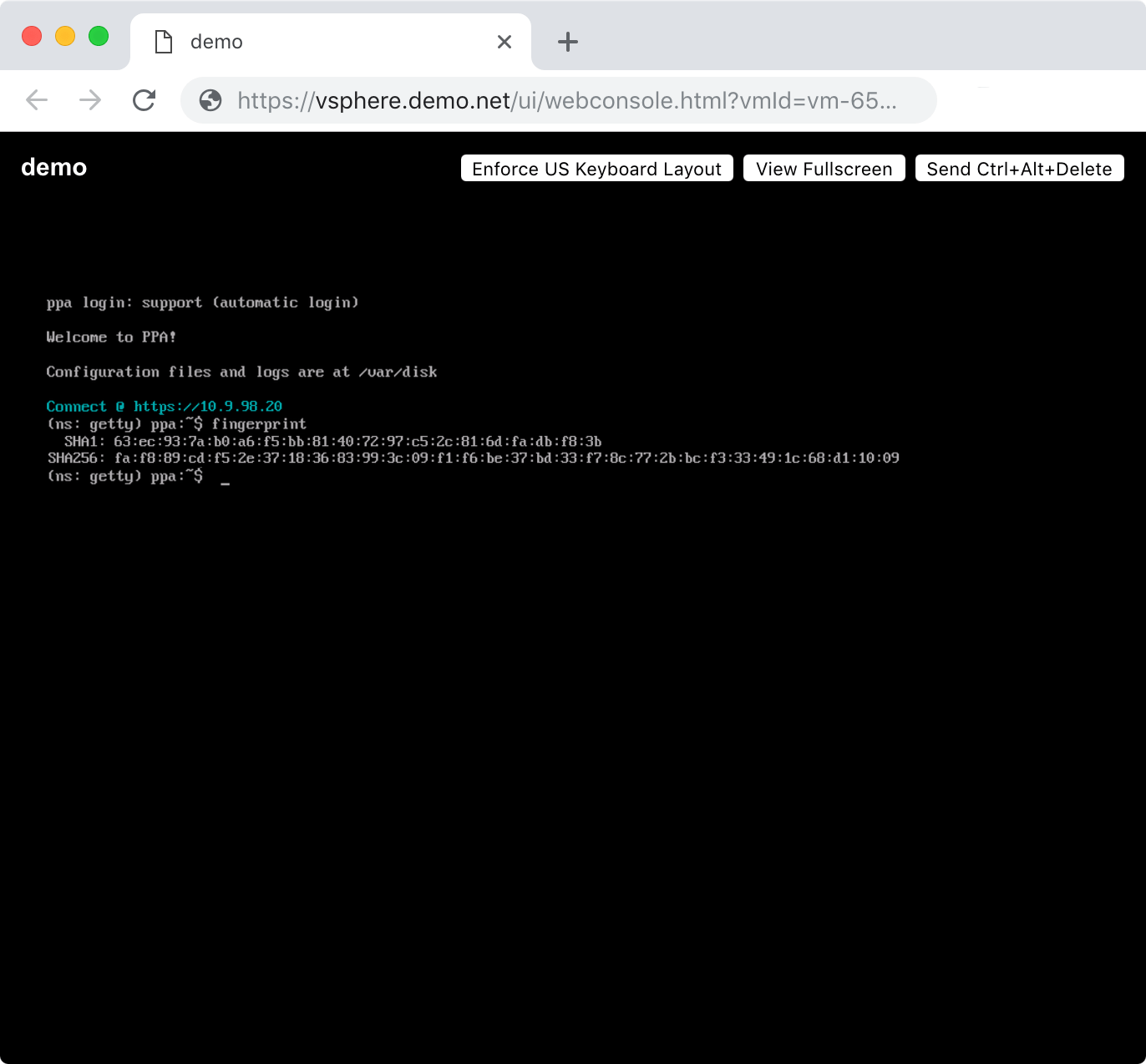Click Enforce US Keyboard Layout
Screen dimensions: 1146x1064
click(596, 168)
